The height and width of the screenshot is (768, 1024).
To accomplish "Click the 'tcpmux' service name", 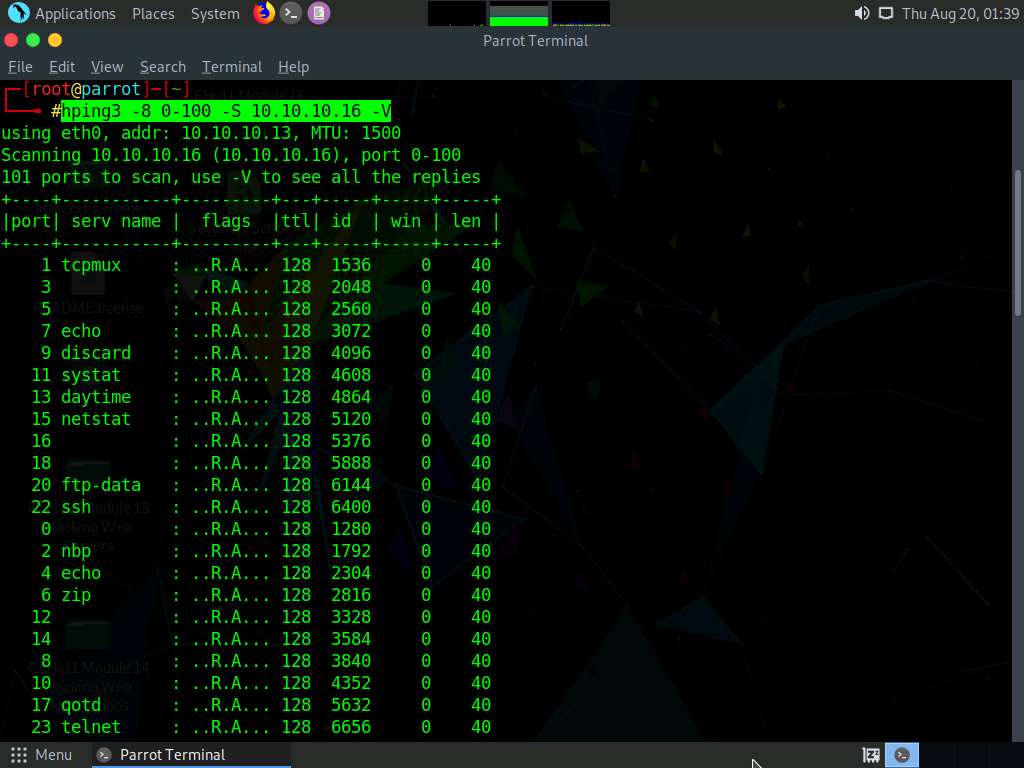I will click(91, 265).
